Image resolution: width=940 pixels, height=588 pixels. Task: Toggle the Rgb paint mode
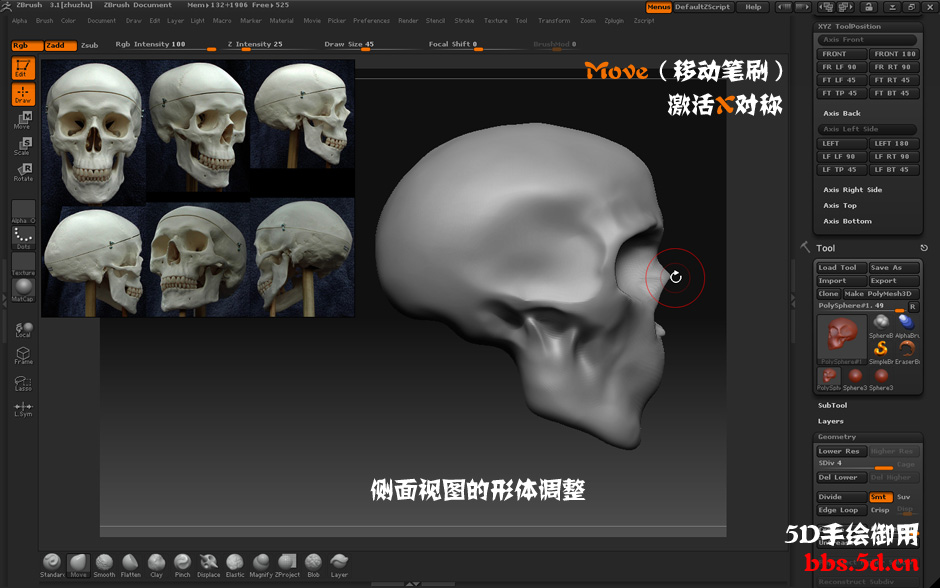(x=27, y=46)
